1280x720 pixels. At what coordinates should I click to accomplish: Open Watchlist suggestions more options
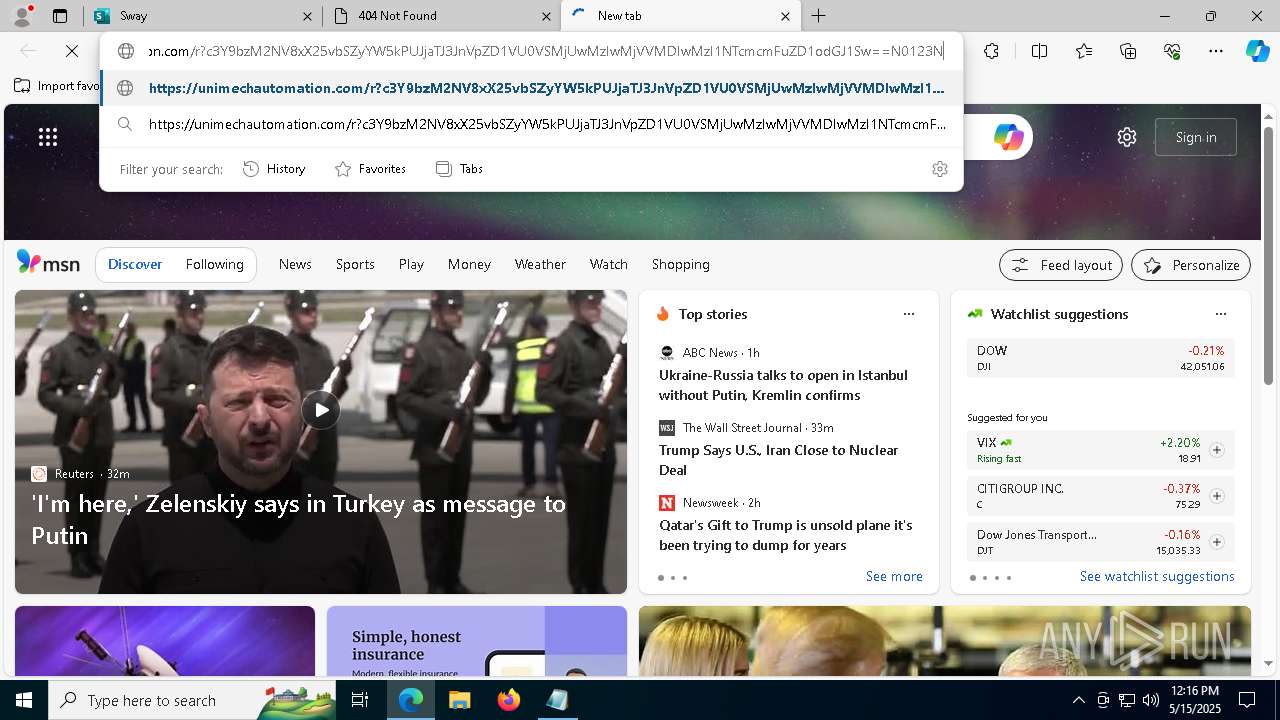coord(1221,314)
